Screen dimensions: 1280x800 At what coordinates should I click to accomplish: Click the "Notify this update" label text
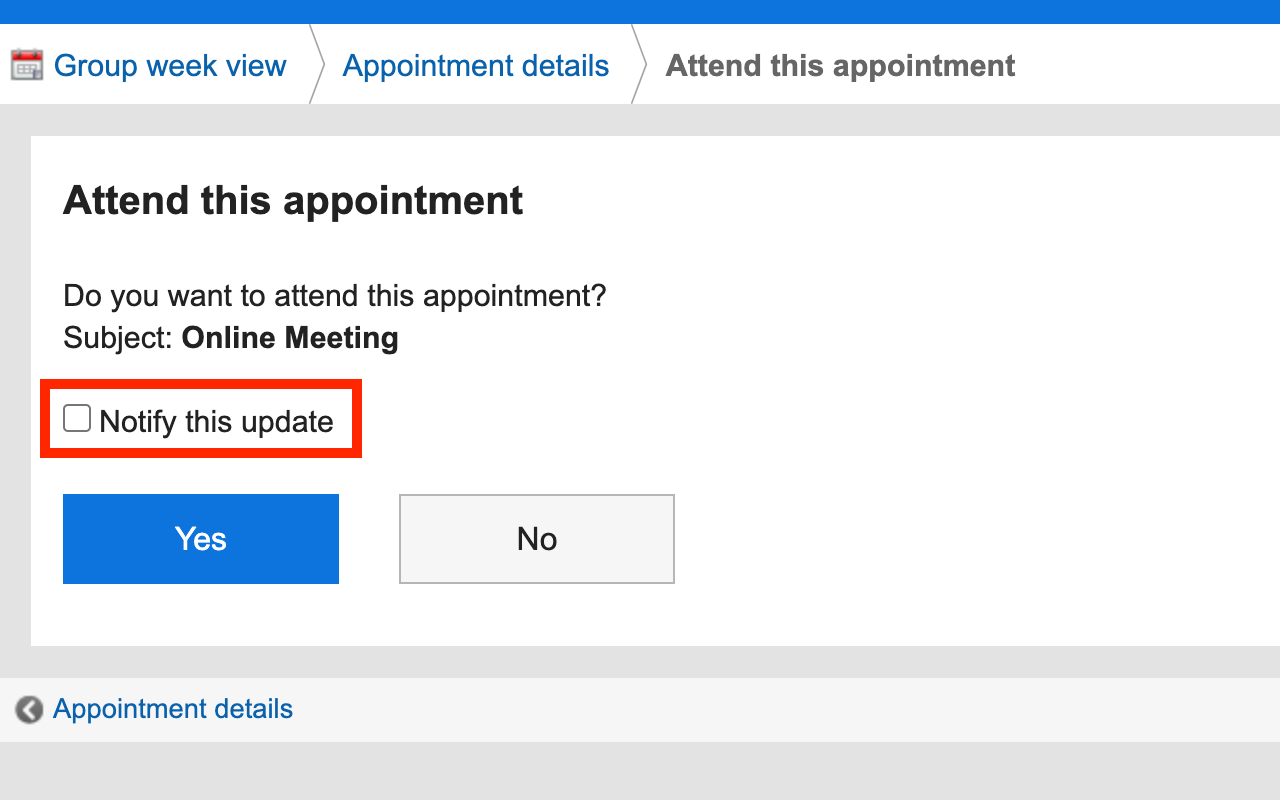coord(216,421)
